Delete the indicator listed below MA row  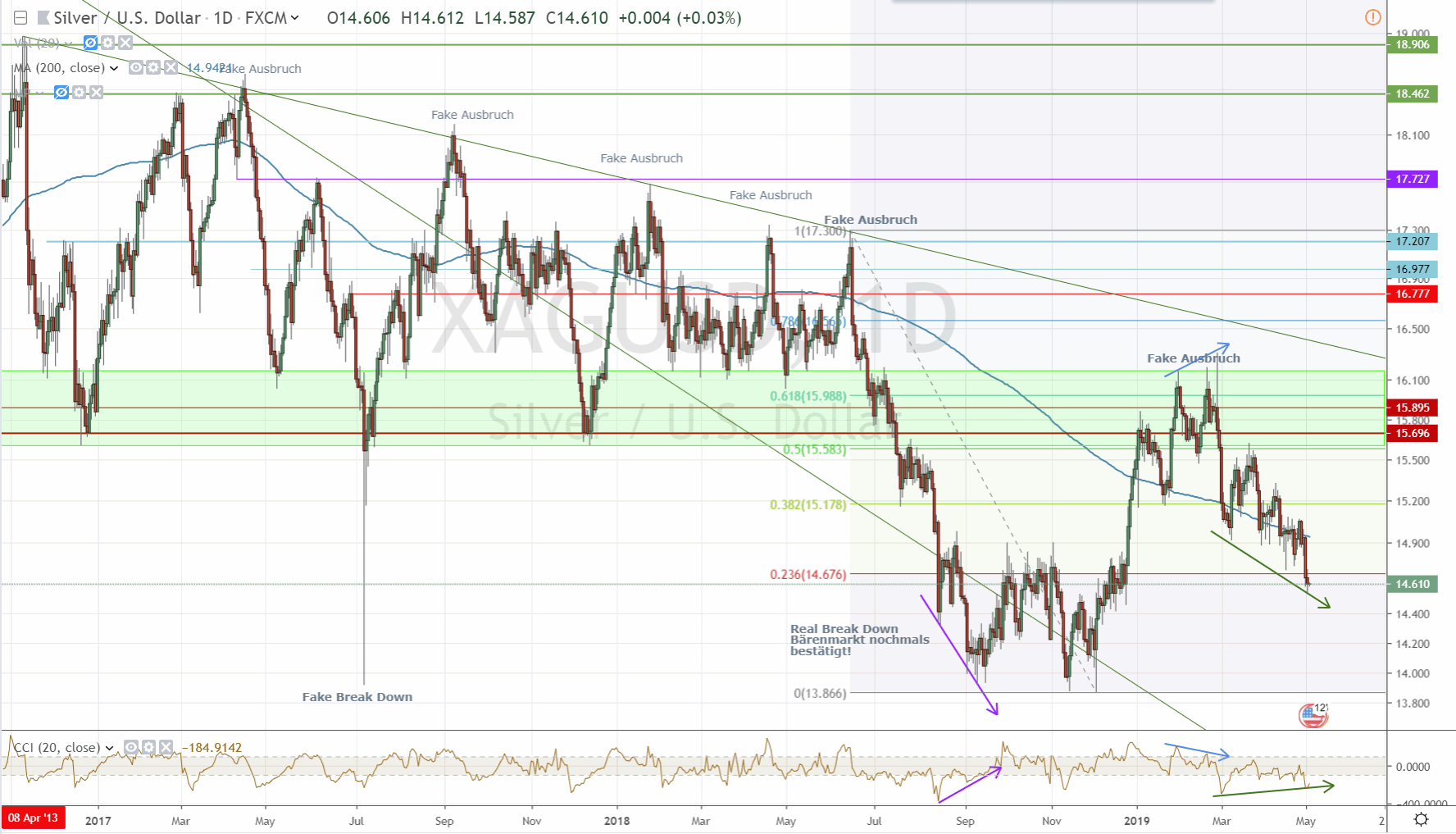tap(96, 93)
